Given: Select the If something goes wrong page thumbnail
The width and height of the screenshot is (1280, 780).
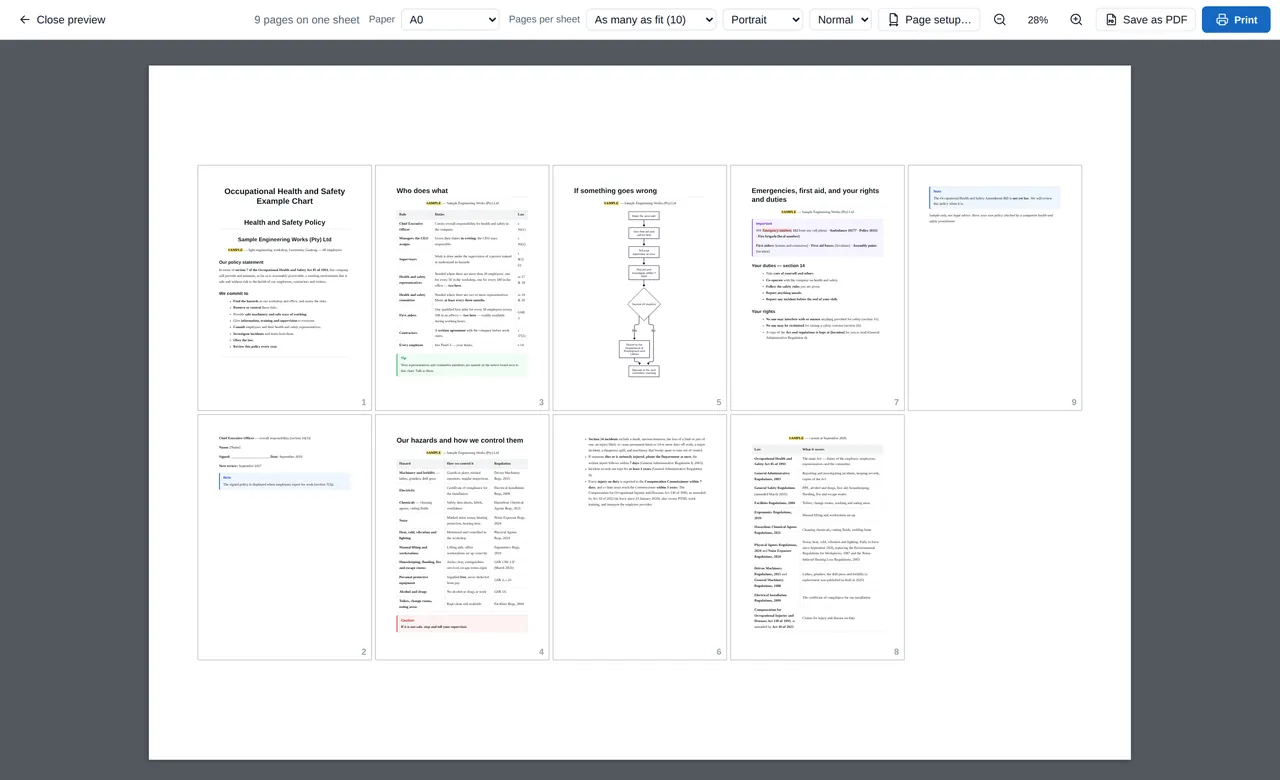Looking at the screenshot, I should point(640,288).
